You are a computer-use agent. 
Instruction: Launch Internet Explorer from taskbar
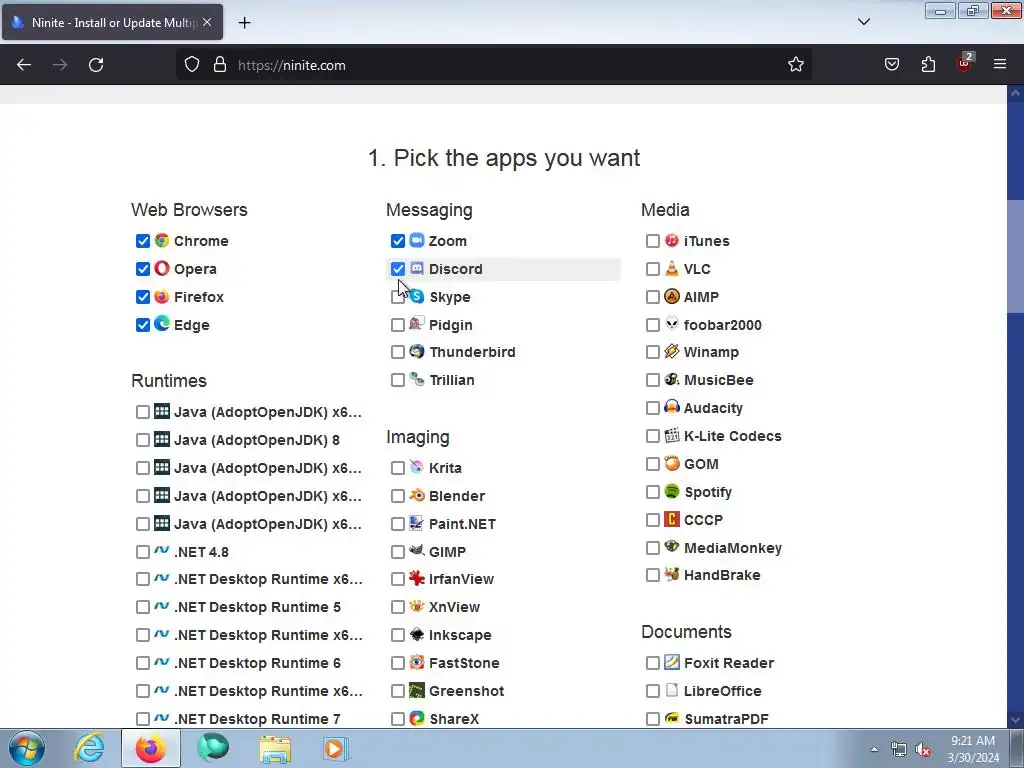pos(89,748)
